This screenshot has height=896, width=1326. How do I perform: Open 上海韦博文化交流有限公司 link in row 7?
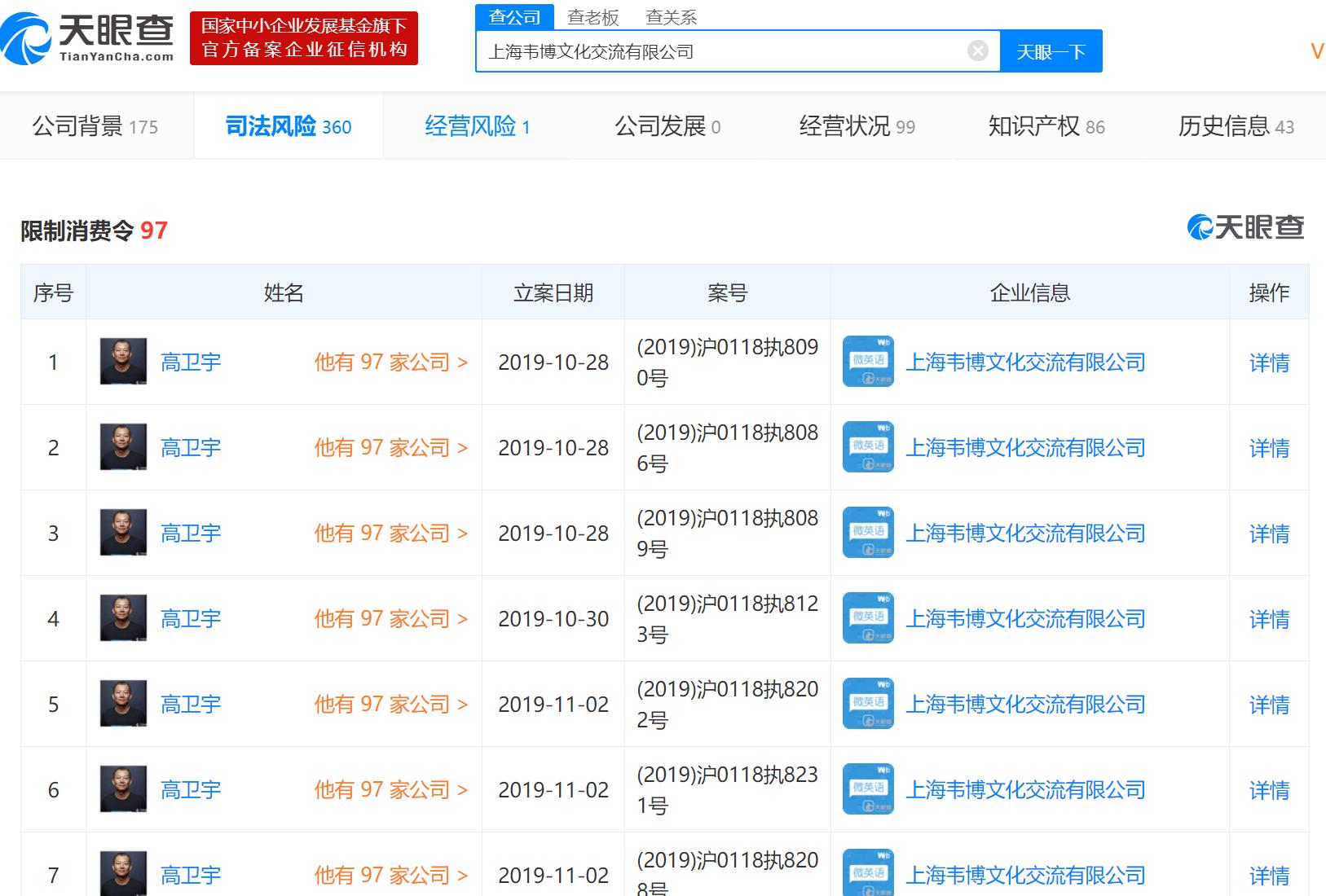coord(1026,876)
